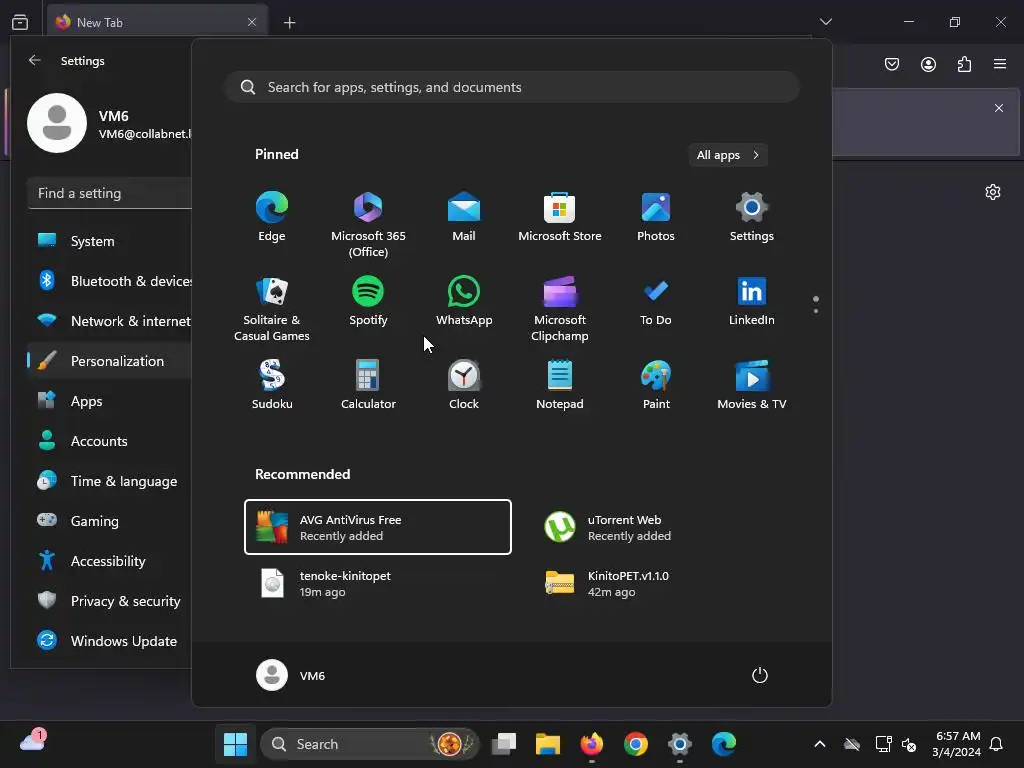Image resolution: width=1024 pixels, height=768 pixels.
Task: Open Firefox extensions puzzle icon
Action: [964, 64]
